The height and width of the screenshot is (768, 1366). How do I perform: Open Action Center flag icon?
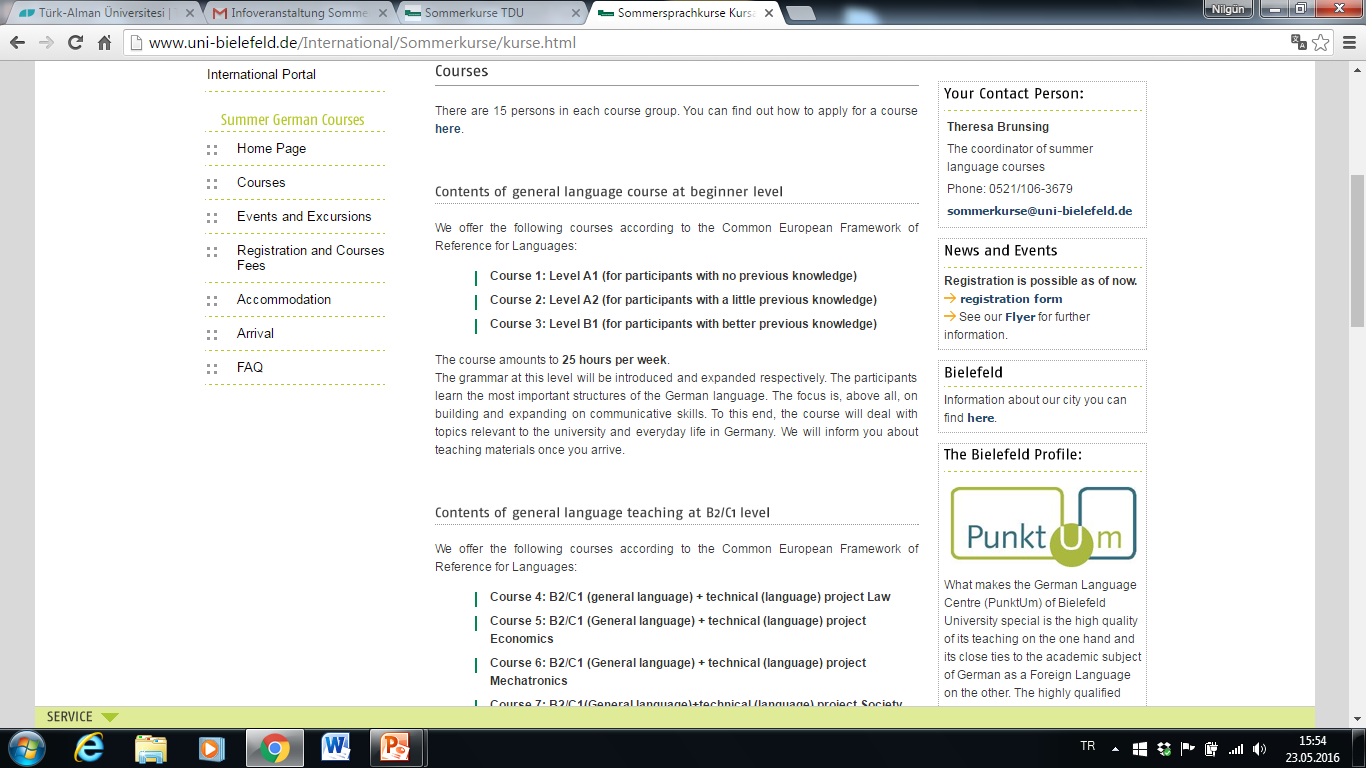(1188, 748)
